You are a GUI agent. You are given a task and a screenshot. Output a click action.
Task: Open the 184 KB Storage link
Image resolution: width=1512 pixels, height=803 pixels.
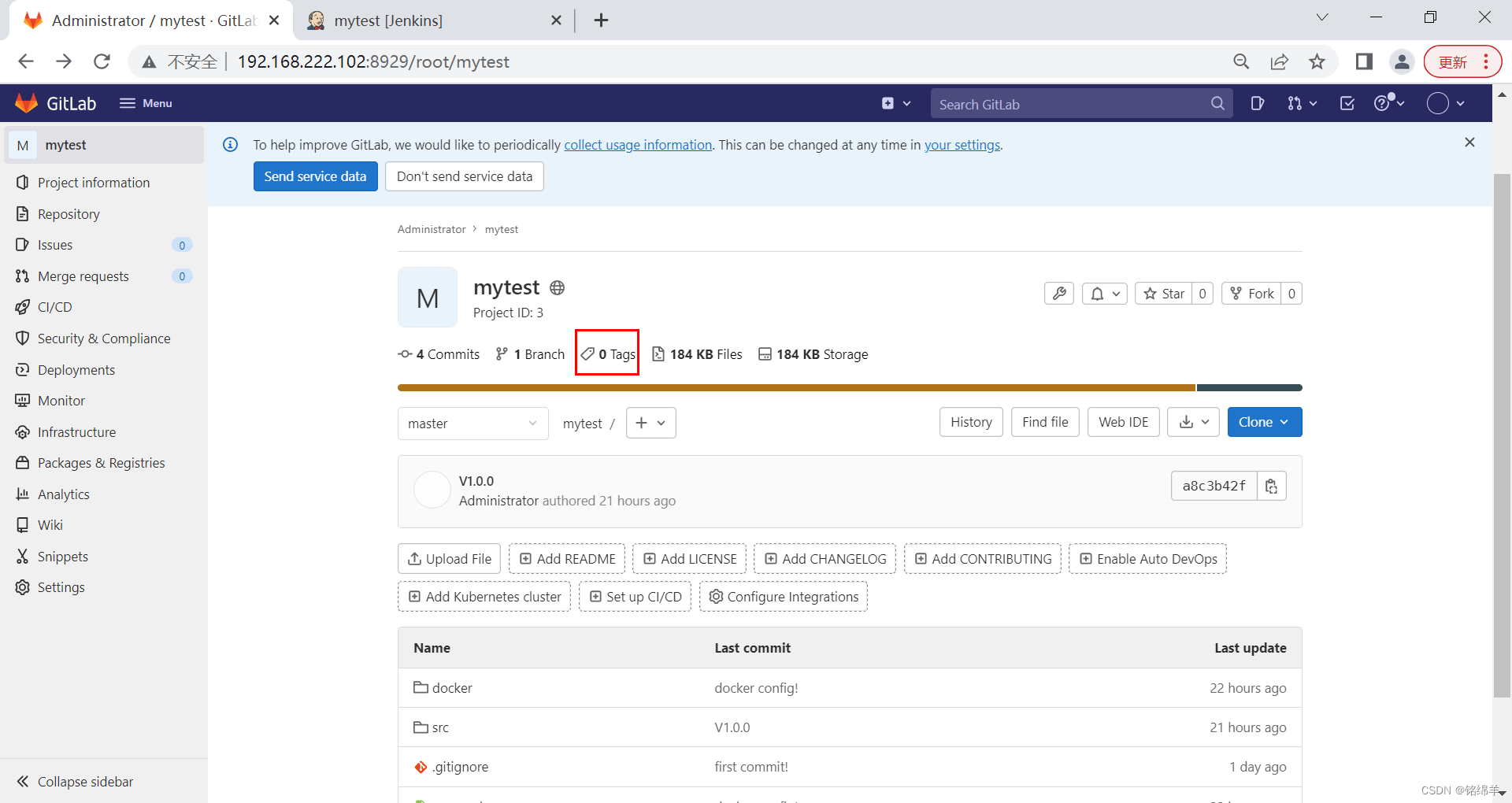tap(813, 354)
